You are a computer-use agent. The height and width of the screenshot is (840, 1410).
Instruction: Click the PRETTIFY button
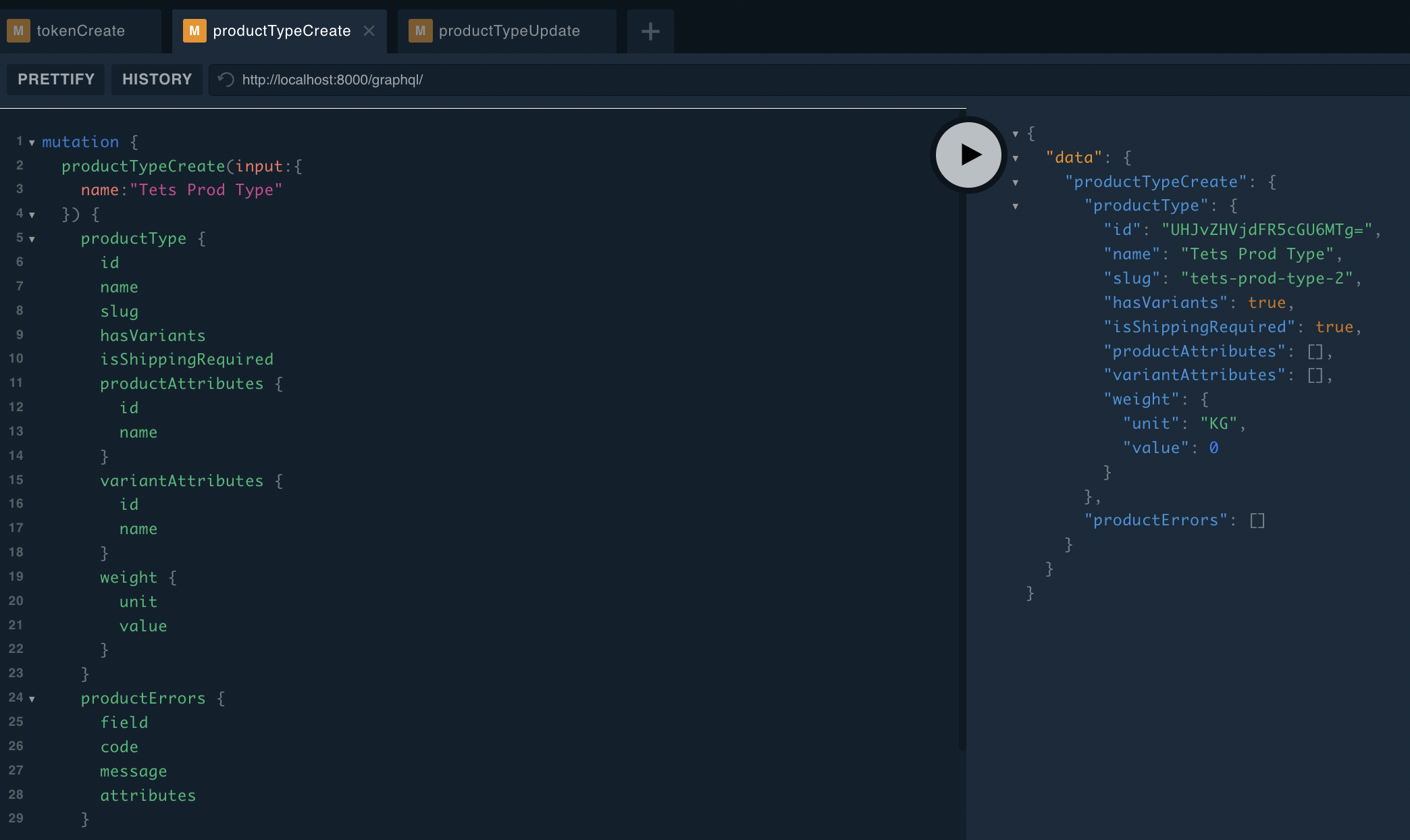click(x=55, y=79)
